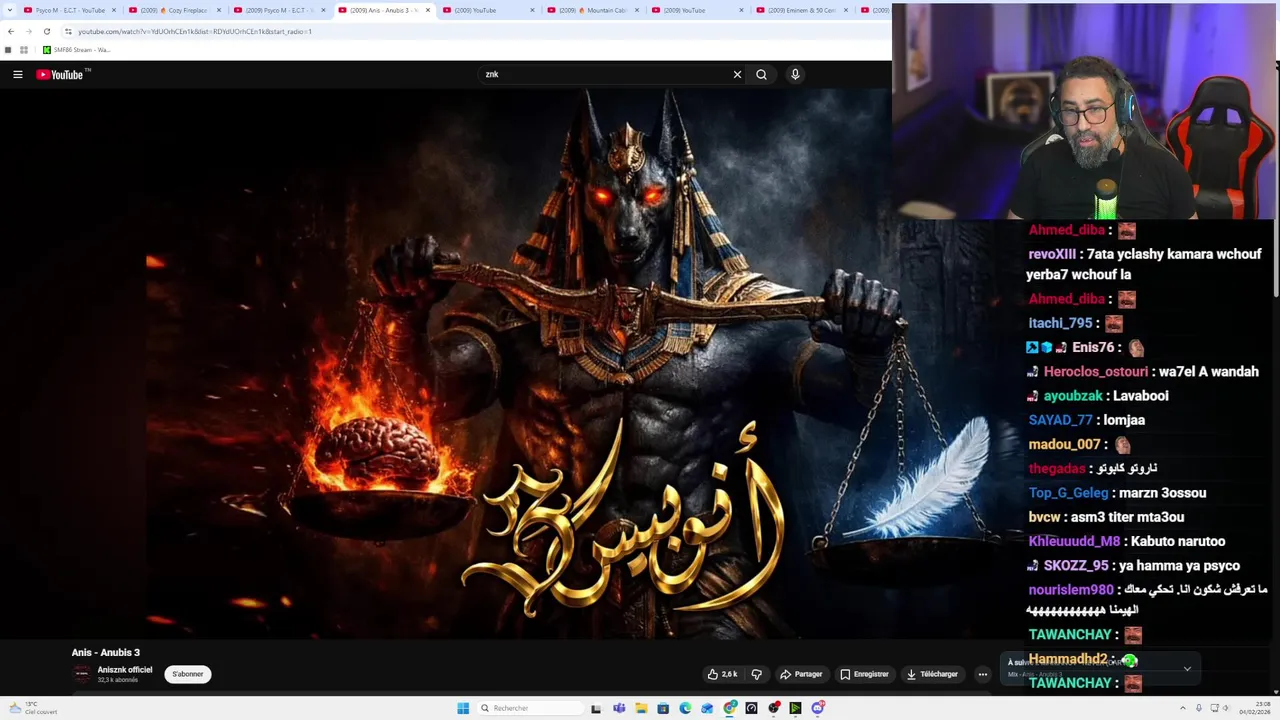The height and width of the screenshot is (720, 1280).
Task: Open Discord from the taskbar
Action: (818, 708)
